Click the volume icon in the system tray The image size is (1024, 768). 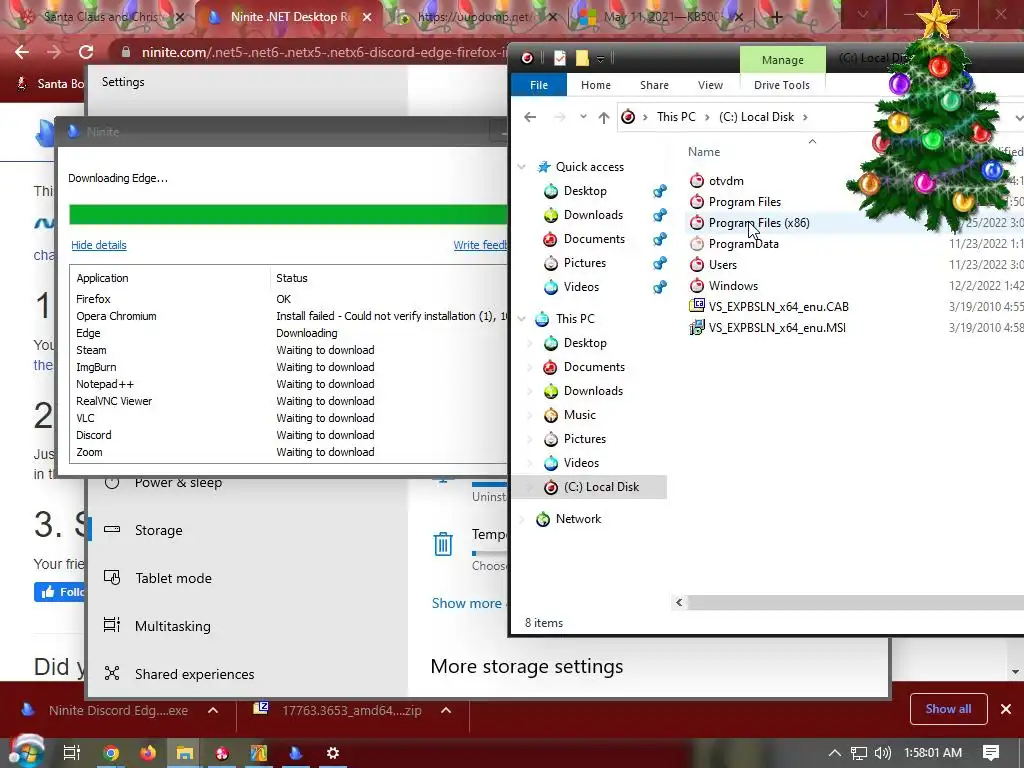pos(882,753)
